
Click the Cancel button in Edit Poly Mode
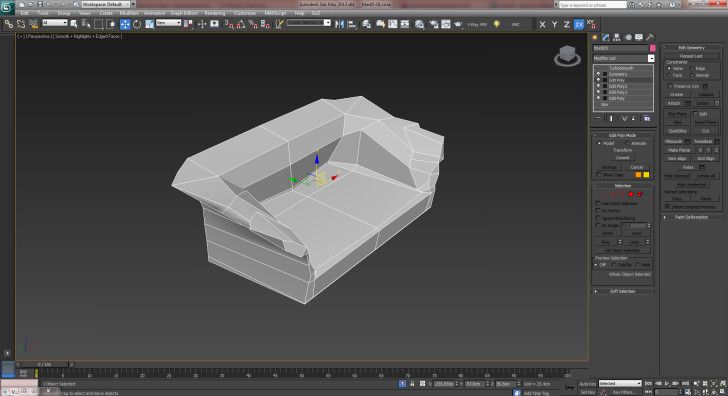(x=637, y=167)
